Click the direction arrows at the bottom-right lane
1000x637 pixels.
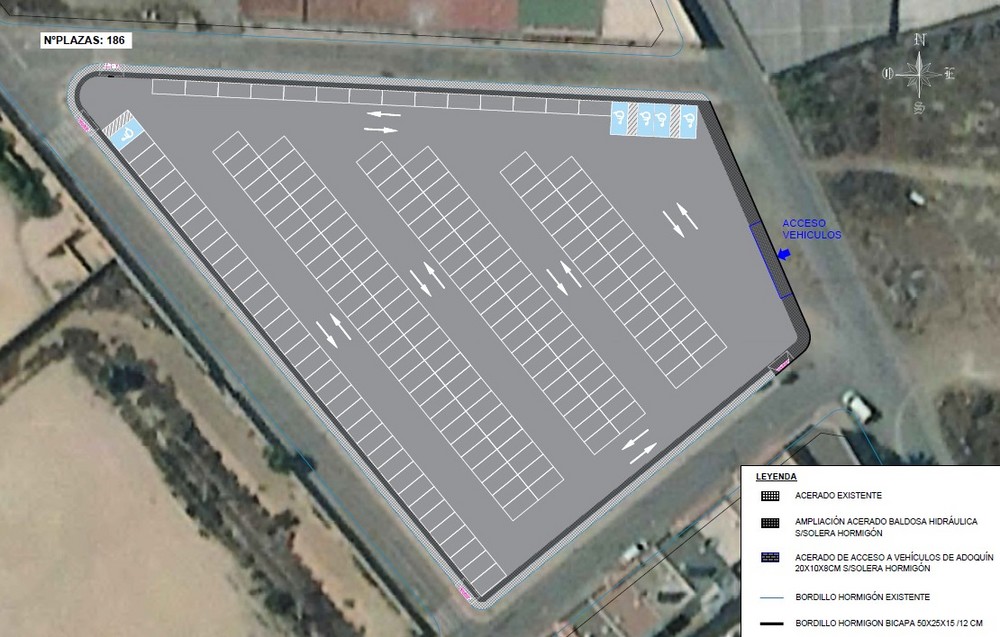coord(640,447)
